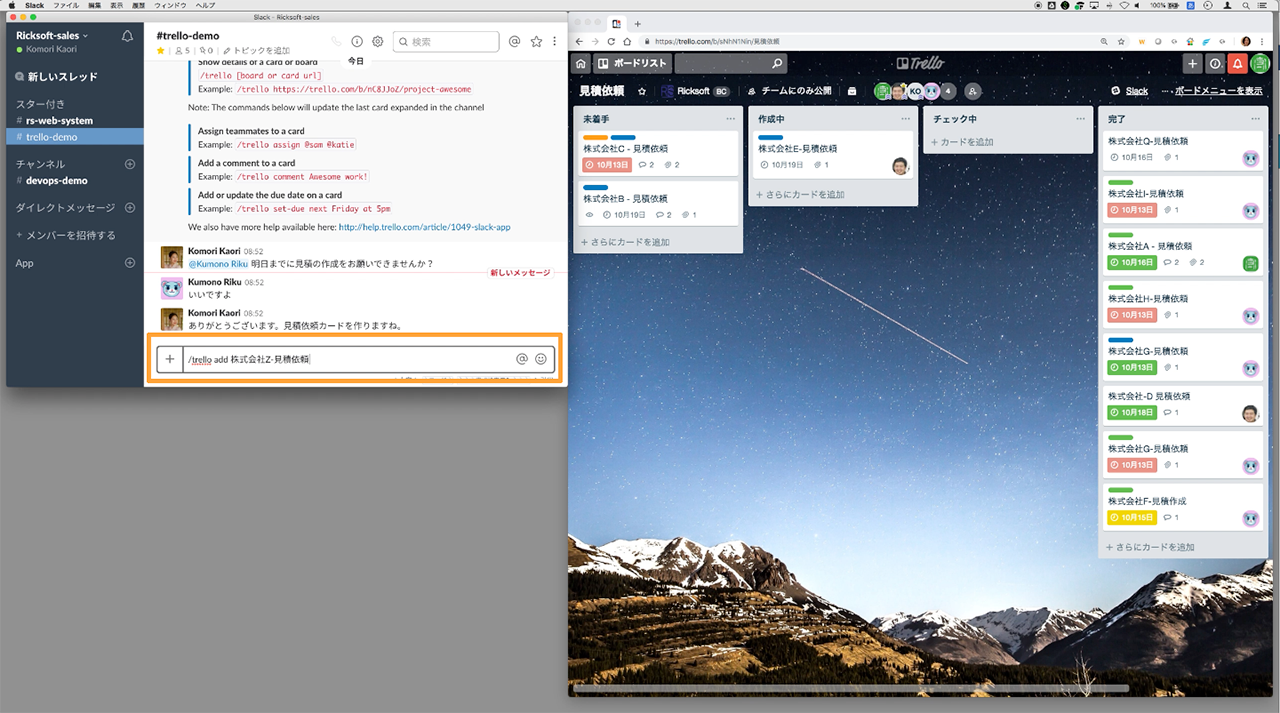
Task: Click the Trello create plus button
Action: (1192, 63)
